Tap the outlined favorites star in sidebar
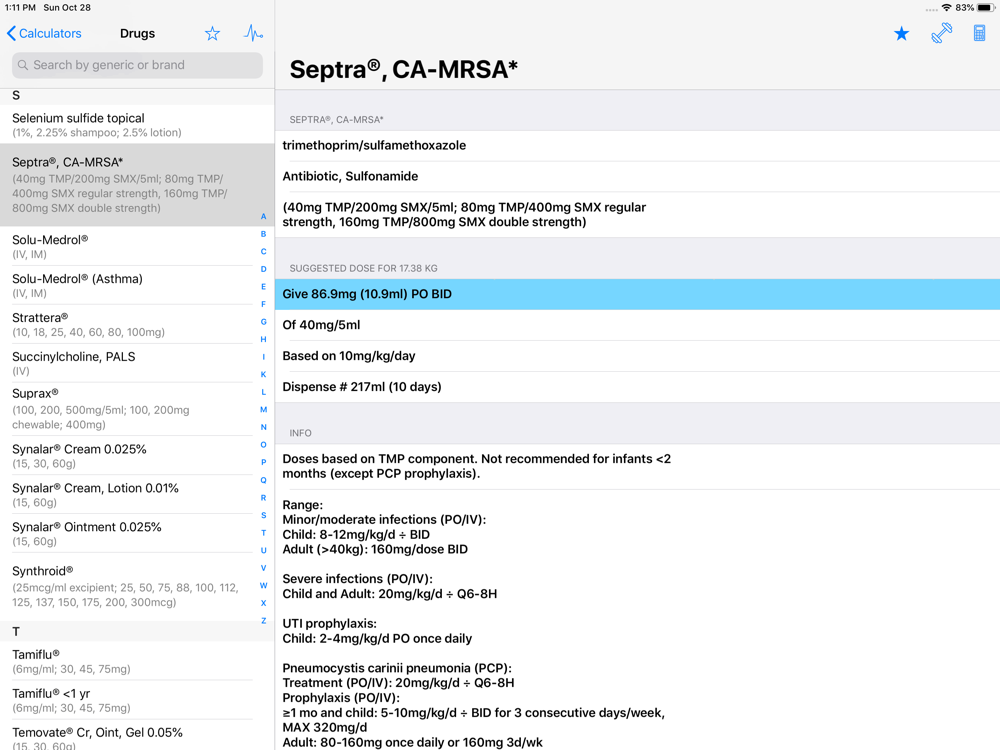The width and height of the screenshot is (1000, 750). (x=212, y=34)
